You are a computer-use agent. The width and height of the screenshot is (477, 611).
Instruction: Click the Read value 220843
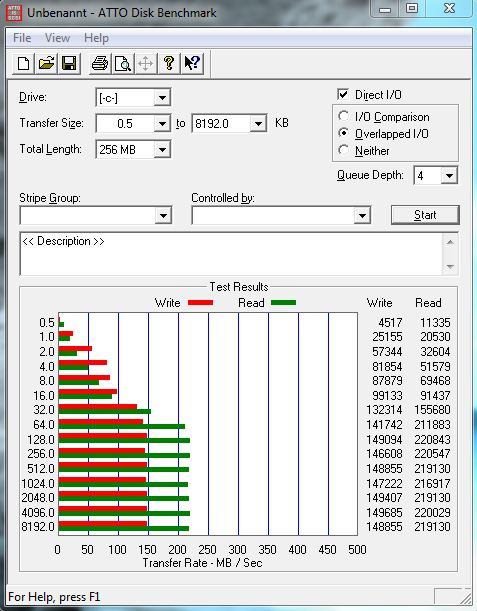click(433, 440)
